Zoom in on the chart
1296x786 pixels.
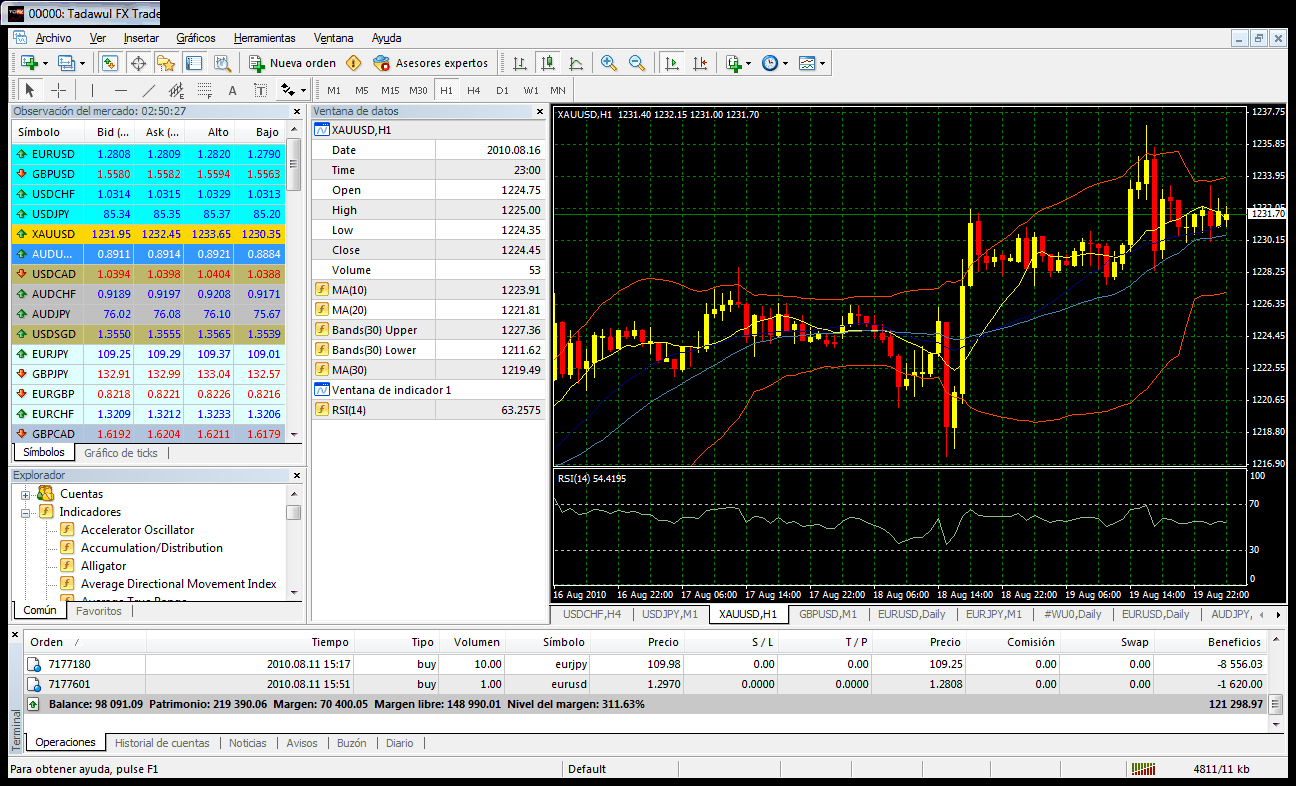pos(609,63)
